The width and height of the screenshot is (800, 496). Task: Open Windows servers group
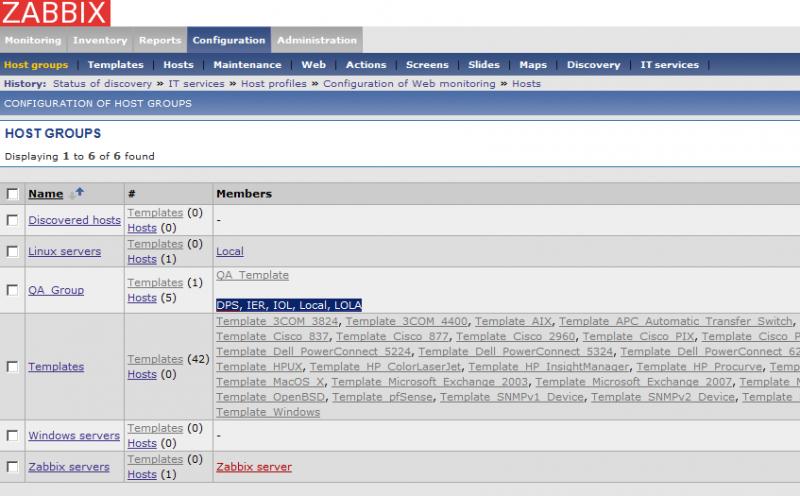[x=74, y=435]
